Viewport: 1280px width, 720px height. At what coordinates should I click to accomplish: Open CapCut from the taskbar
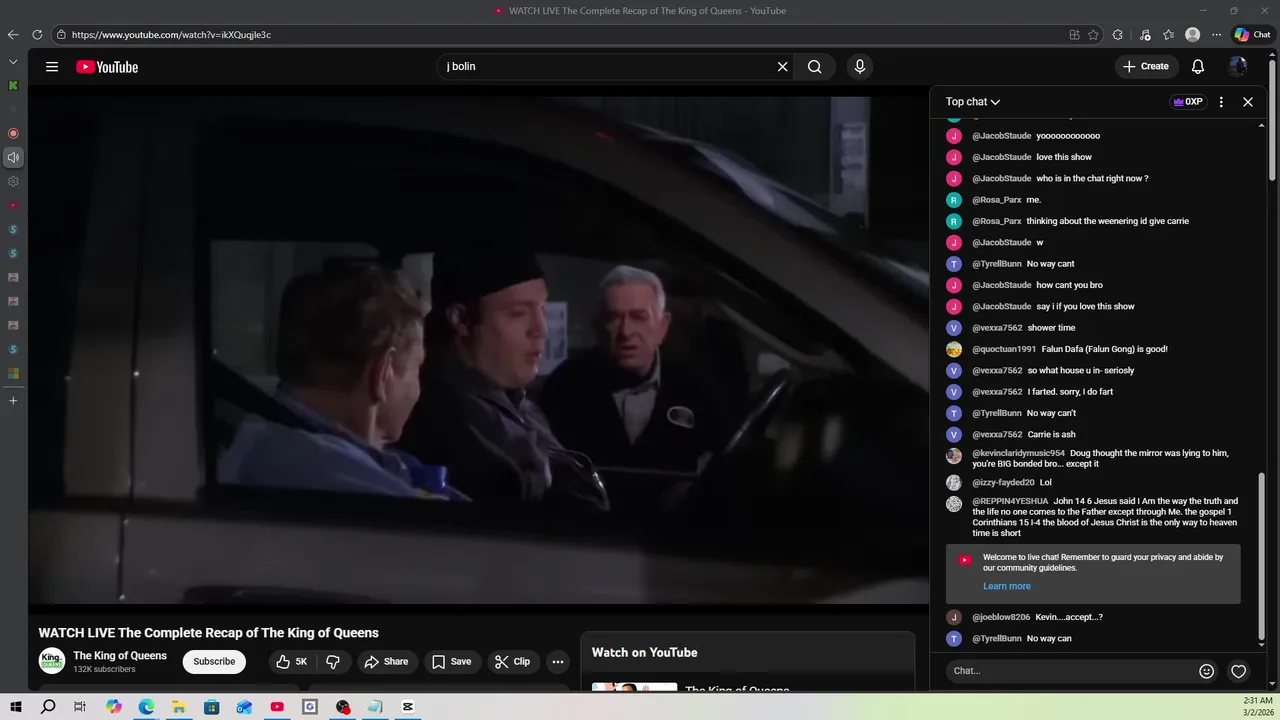coord(408,707)
